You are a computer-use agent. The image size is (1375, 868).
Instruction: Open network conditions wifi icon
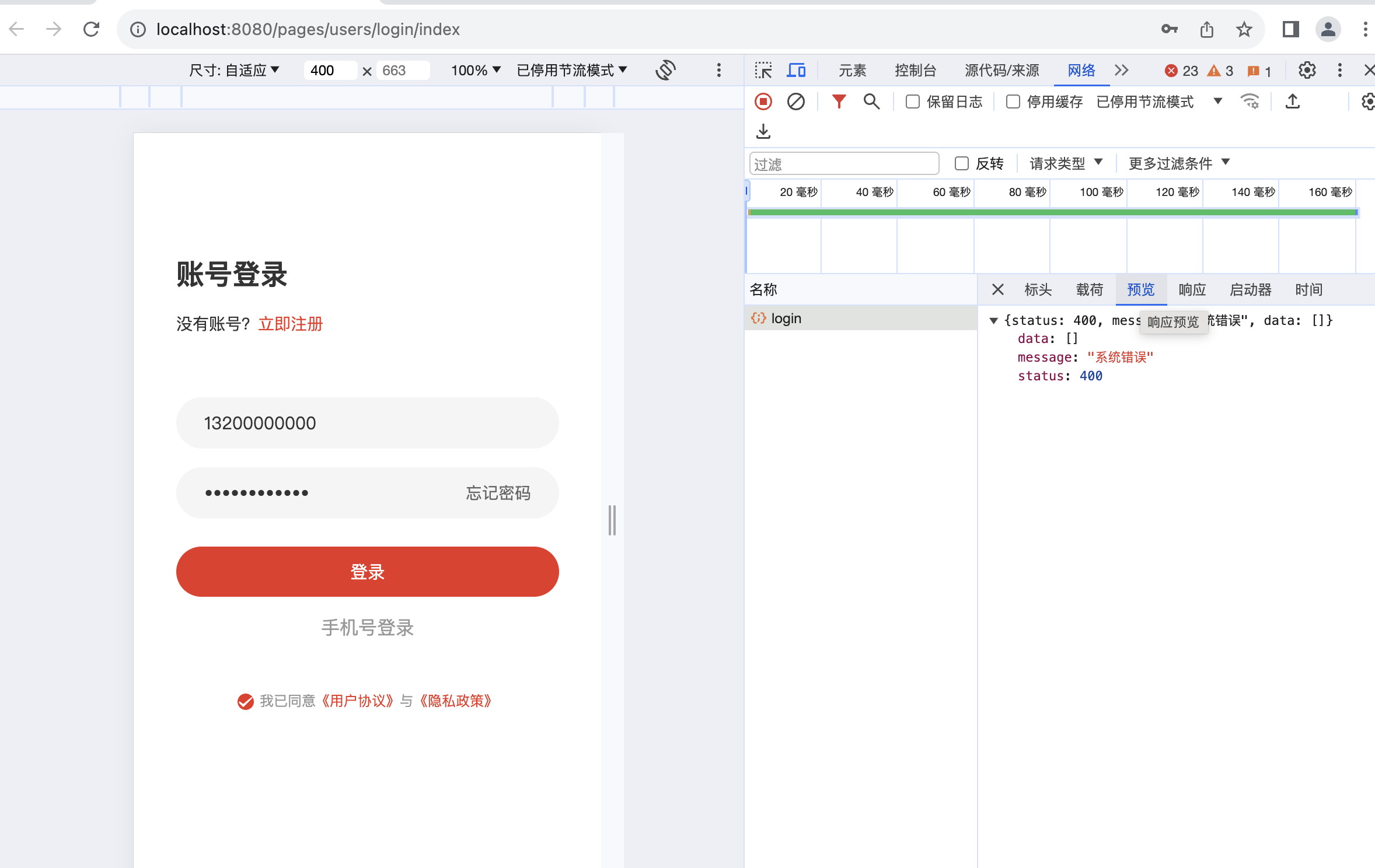point(1250,102)
